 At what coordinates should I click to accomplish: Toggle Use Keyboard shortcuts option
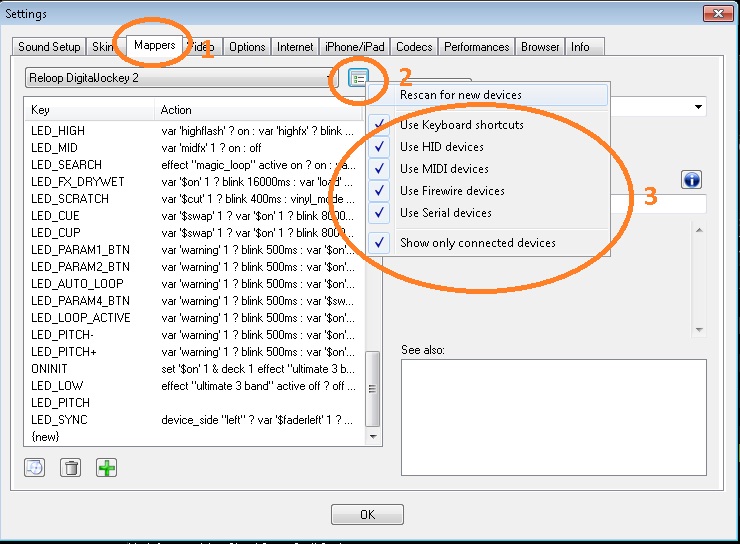tap(461, 125)
